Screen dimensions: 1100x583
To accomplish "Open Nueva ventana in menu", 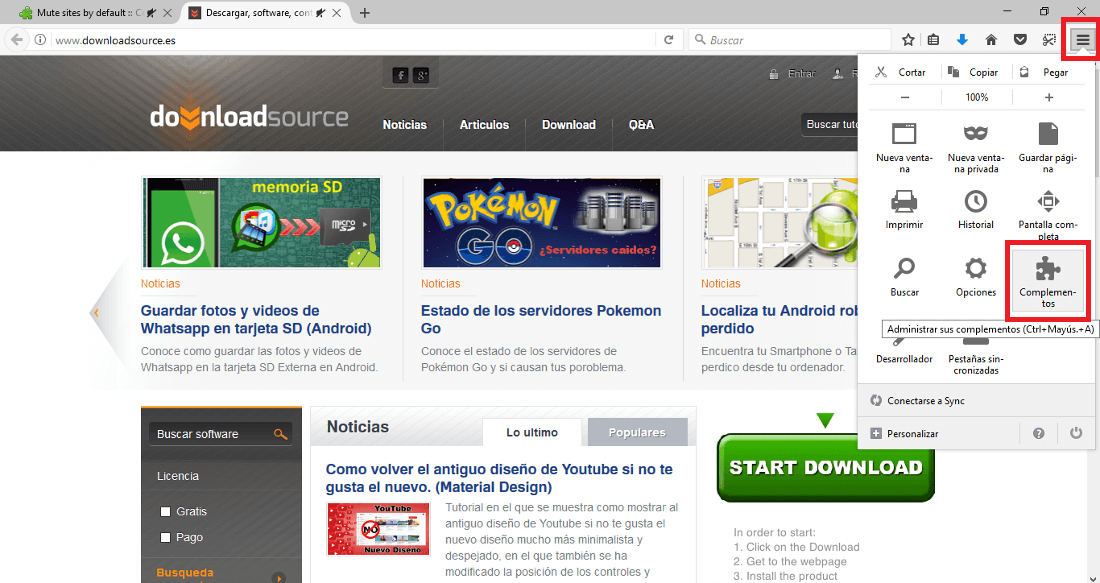I will click(904, 147).
